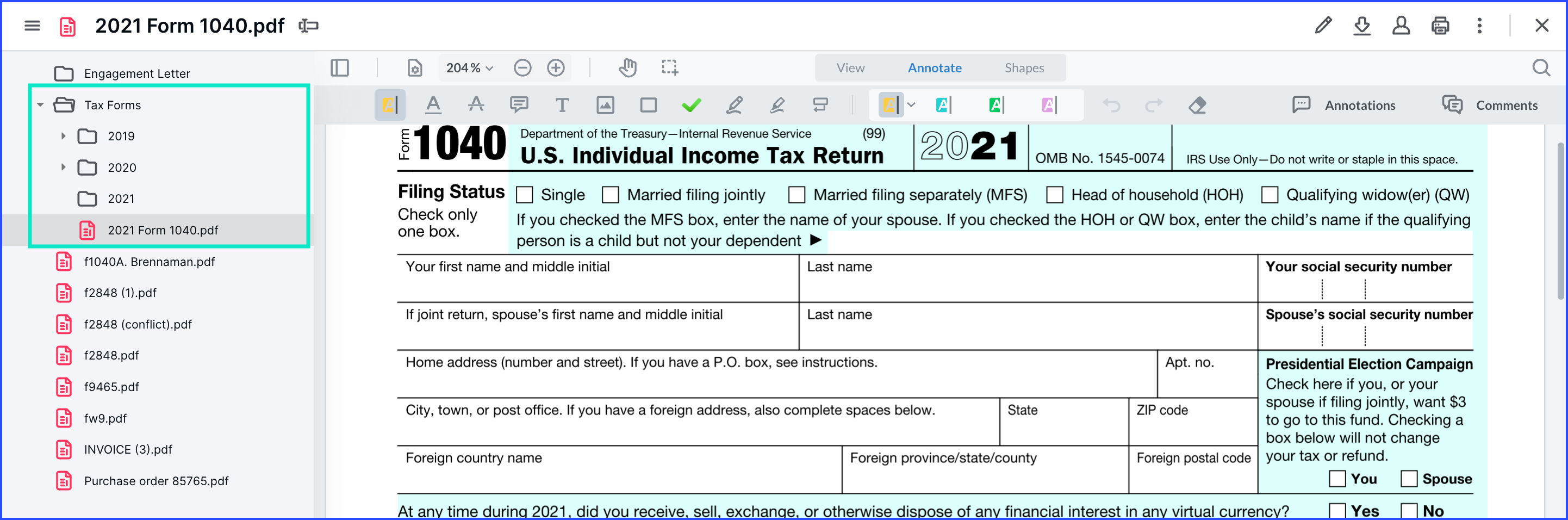Check Qualifying widow(er) (QW) box
1568x520 pixels.
click(1269, 195)
